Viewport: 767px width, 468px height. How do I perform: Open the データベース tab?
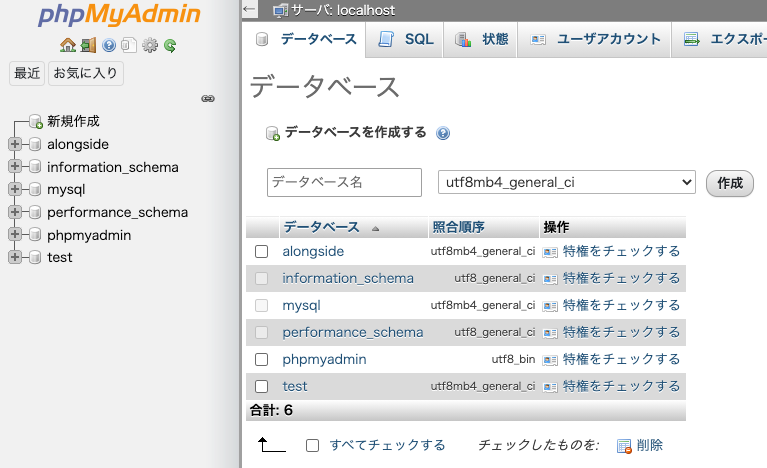[x=304, y=39]
